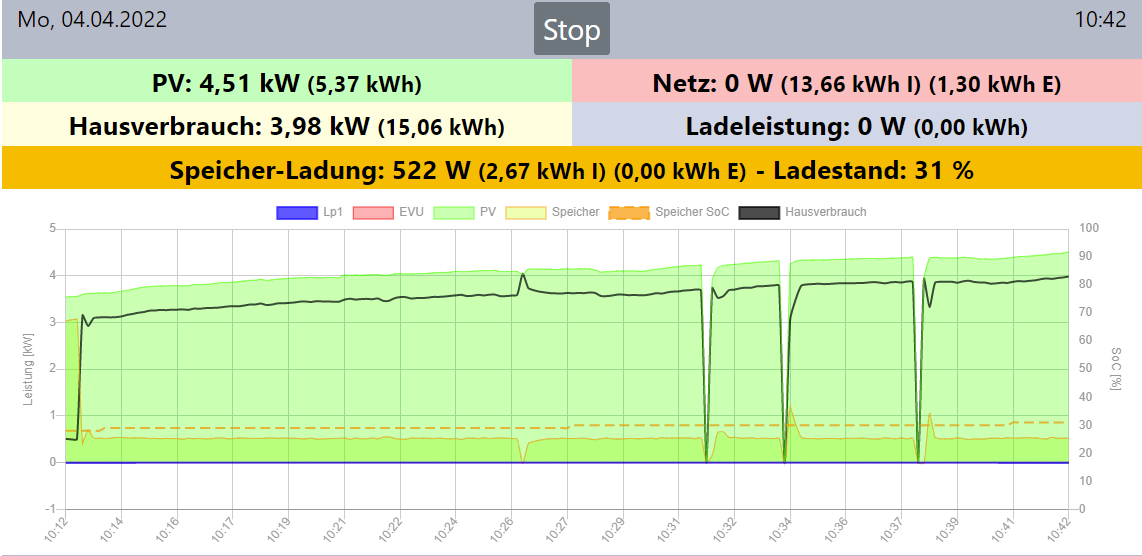Select the Ladeleistung: 0 W panel
Viewport: 1142px width, 556px height.
coord(856,125)
